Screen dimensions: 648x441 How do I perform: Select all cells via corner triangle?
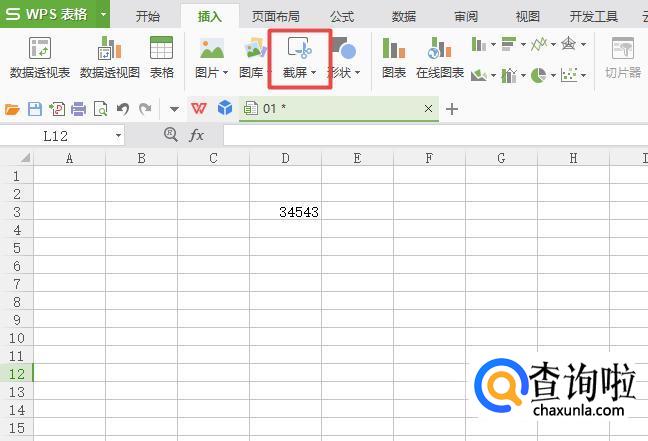[25, 157]
